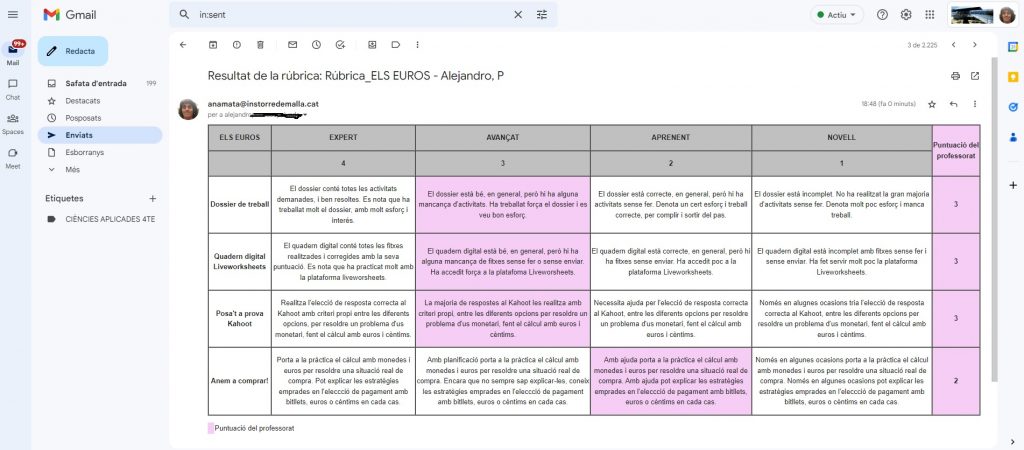Viewport: 1024px width, 450px height.
Task: Star this email message
Action: pyautogui.click(x=932, y=104)
